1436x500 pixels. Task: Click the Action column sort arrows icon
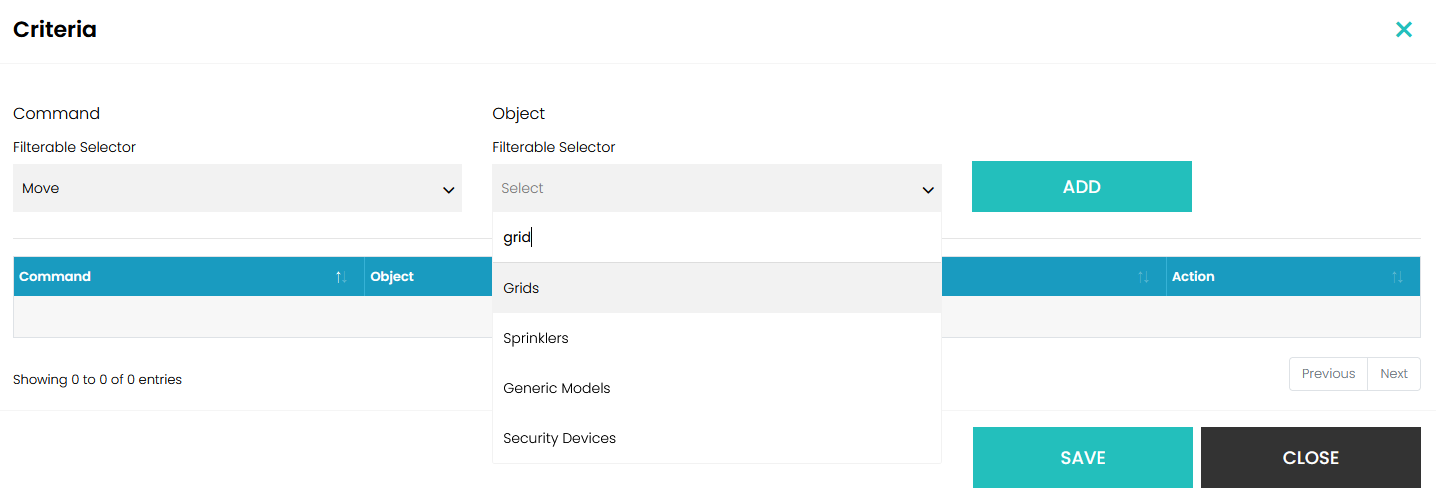point(1397,277)
